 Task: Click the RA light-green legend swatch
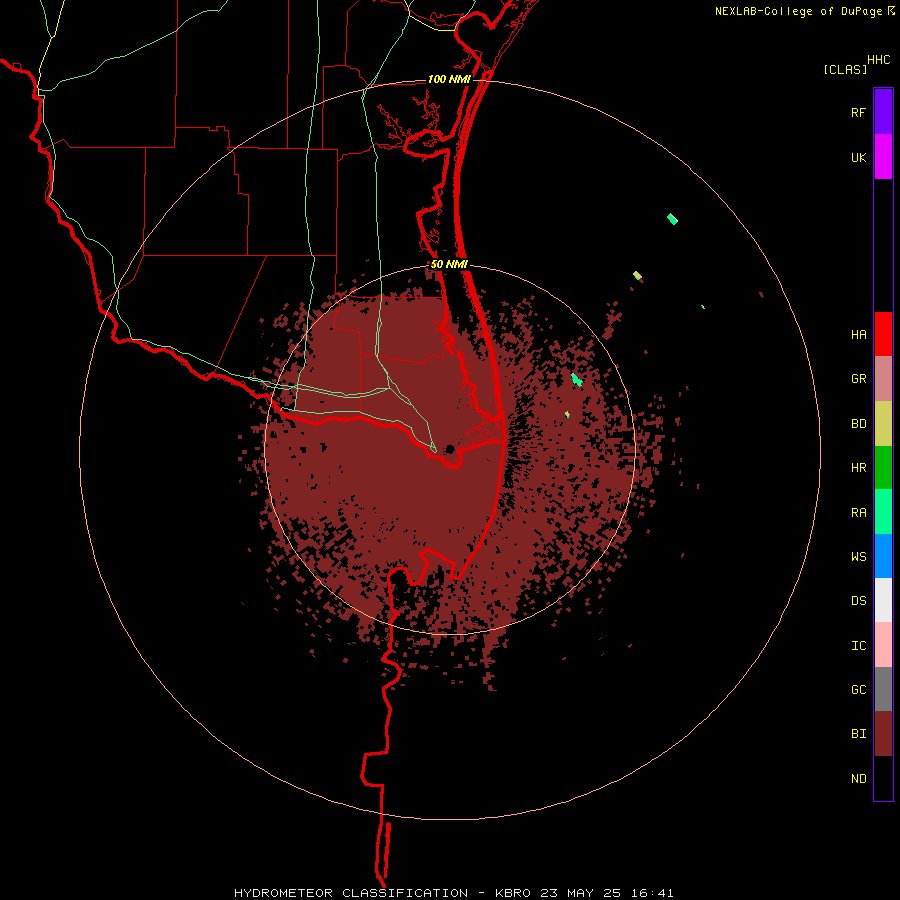pyautogui.click(x=883, y=512)
